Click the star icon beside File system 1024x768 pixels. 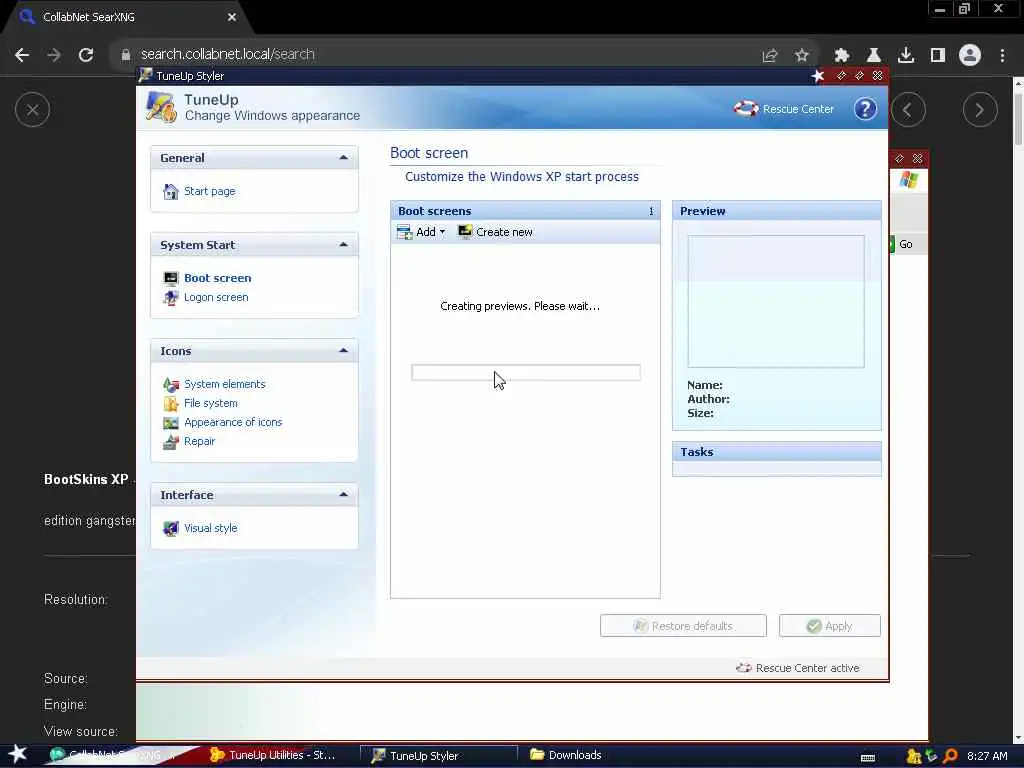click(170, 404)
